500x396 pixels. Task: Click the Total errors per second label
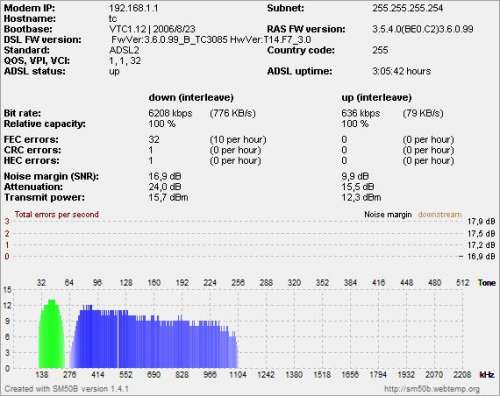57,214
